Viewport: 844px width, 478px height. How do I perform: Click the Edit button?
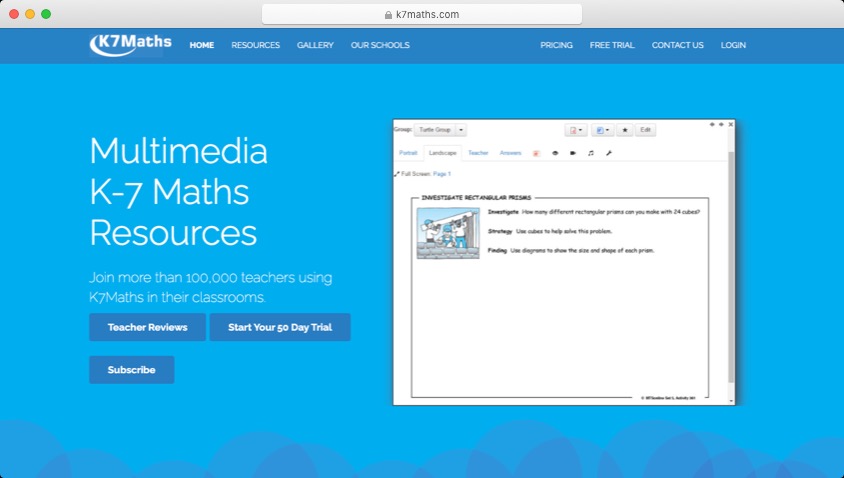tap(645, 130)
